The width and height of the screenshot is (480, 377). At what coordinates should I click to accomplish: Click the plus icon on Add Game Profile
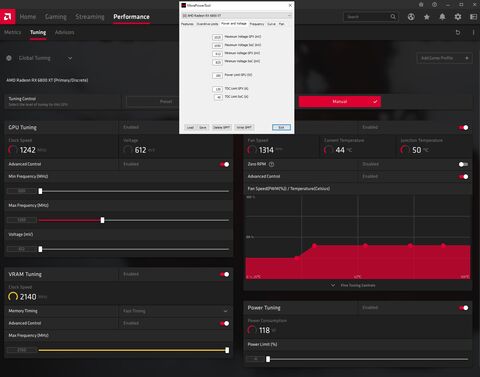pos(467,58)
